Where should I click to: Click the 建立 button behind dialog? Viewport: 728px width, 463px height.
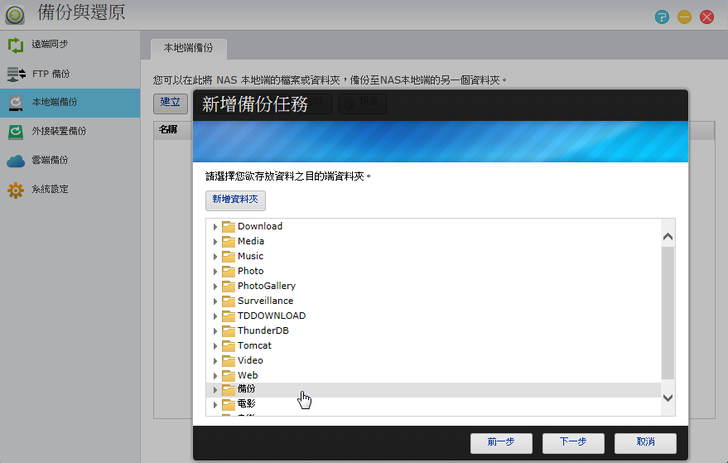170,103
